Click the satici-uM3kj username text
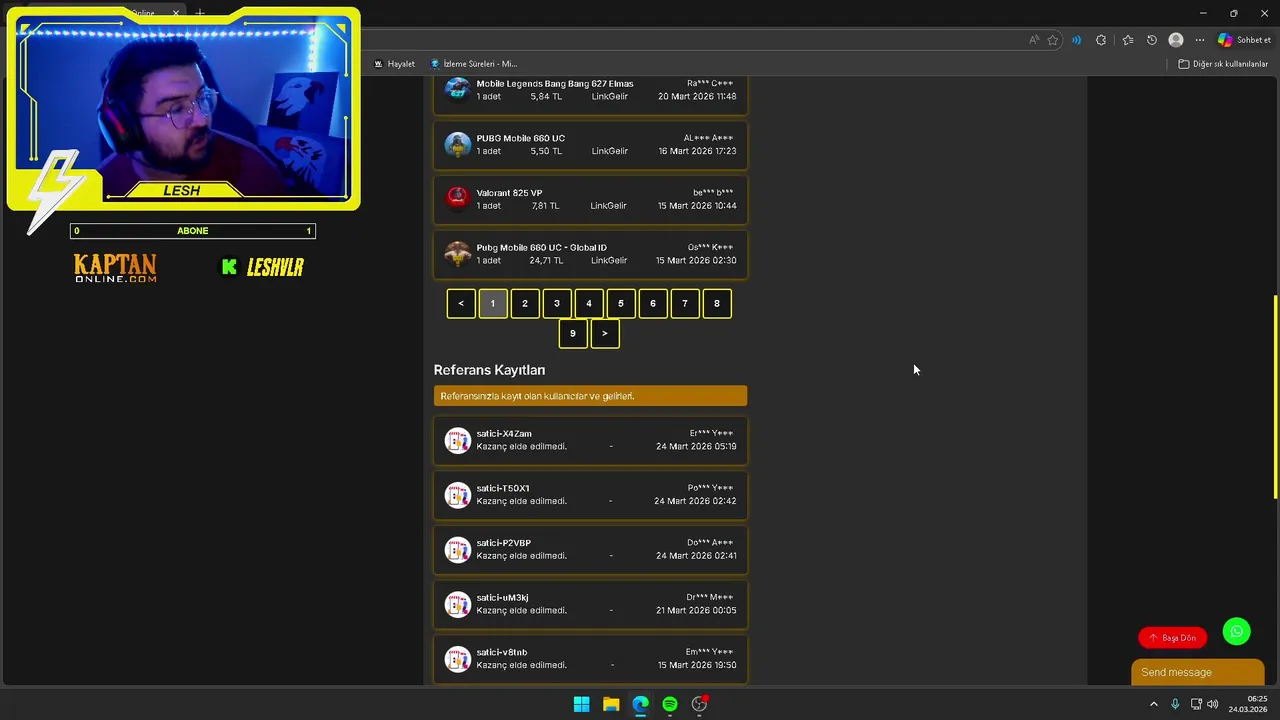The width and height of the screenshot is (1280, 720). tap(502, 598)
